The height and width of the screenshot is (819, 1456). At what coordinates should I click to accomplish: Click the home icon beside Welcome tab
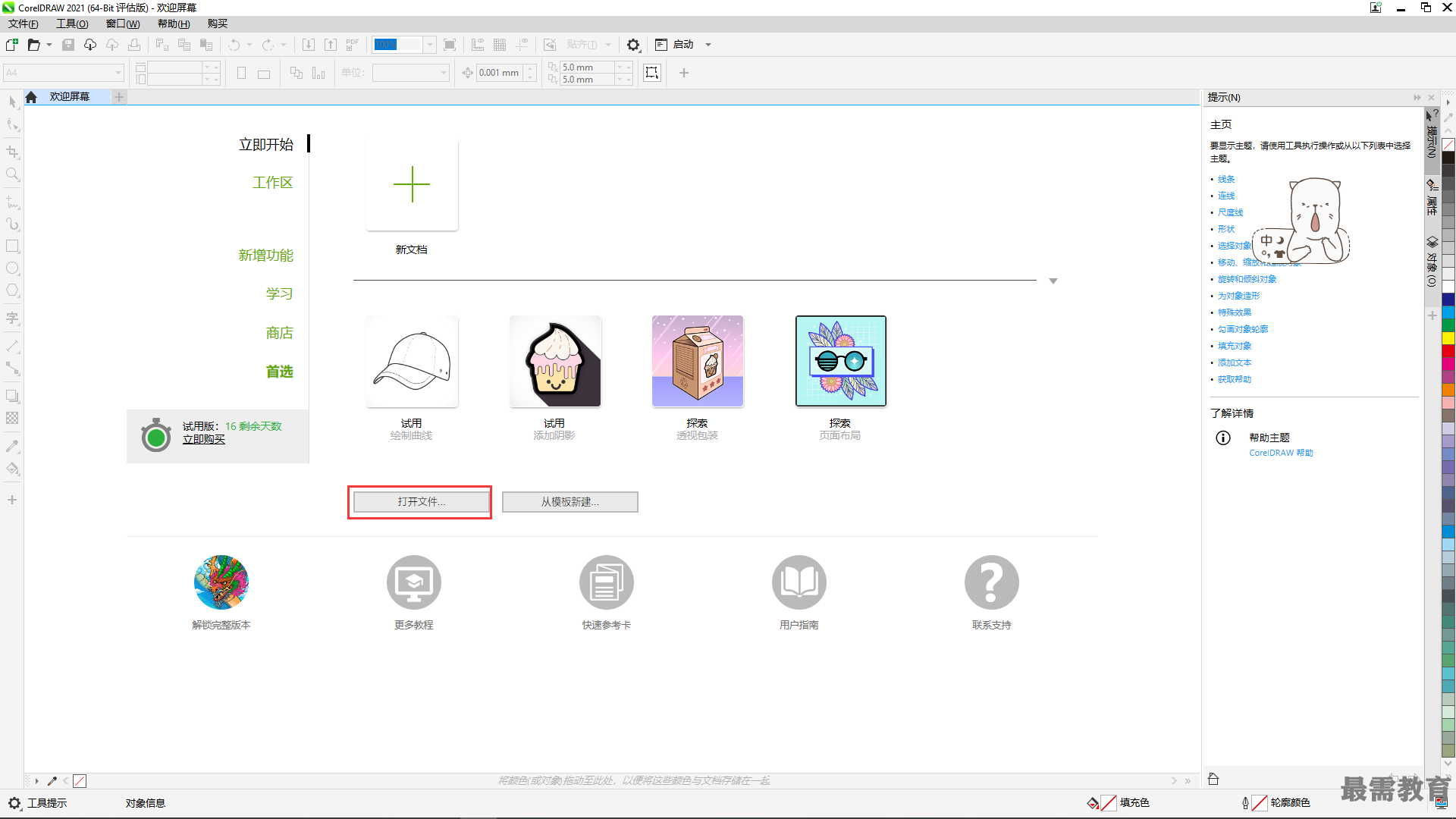[31, 97]
